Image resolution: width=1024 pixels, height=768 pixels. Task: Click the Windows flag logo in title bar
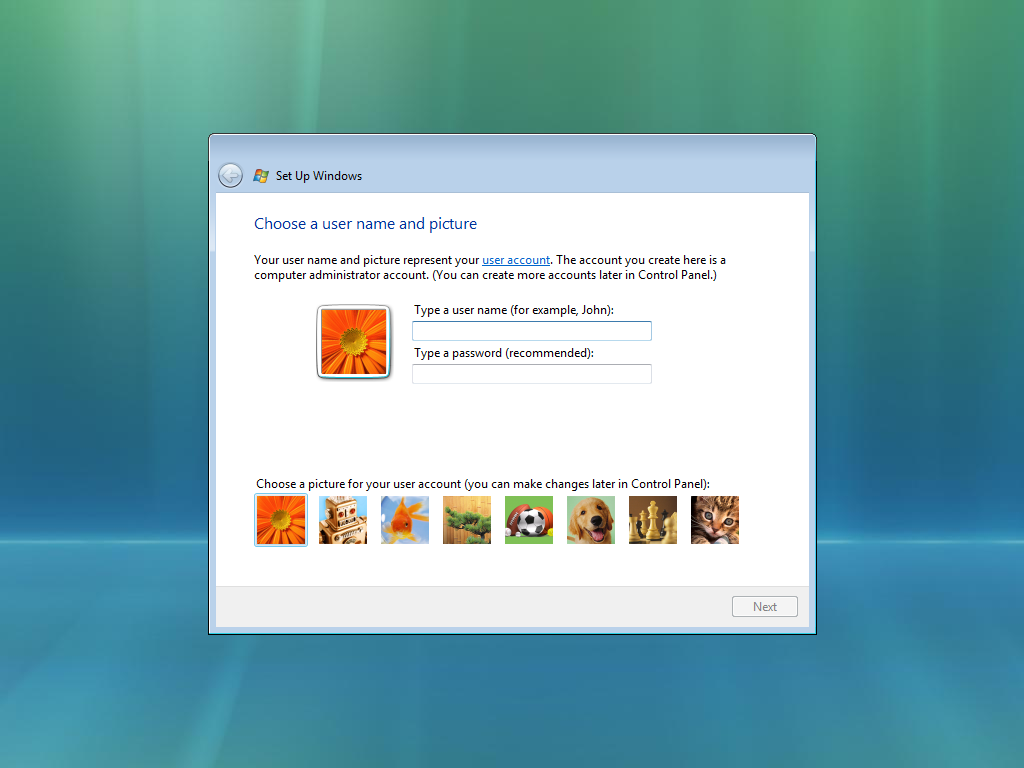(261, 176)
